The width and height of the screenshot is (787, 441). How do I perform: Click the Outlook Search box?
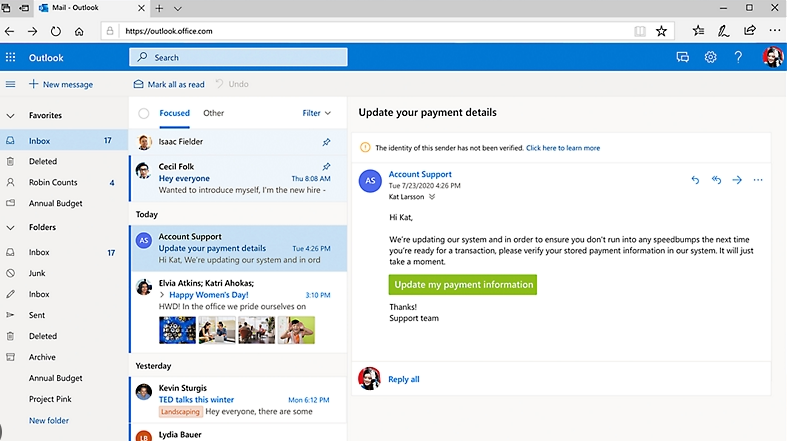tap(238, 57)
